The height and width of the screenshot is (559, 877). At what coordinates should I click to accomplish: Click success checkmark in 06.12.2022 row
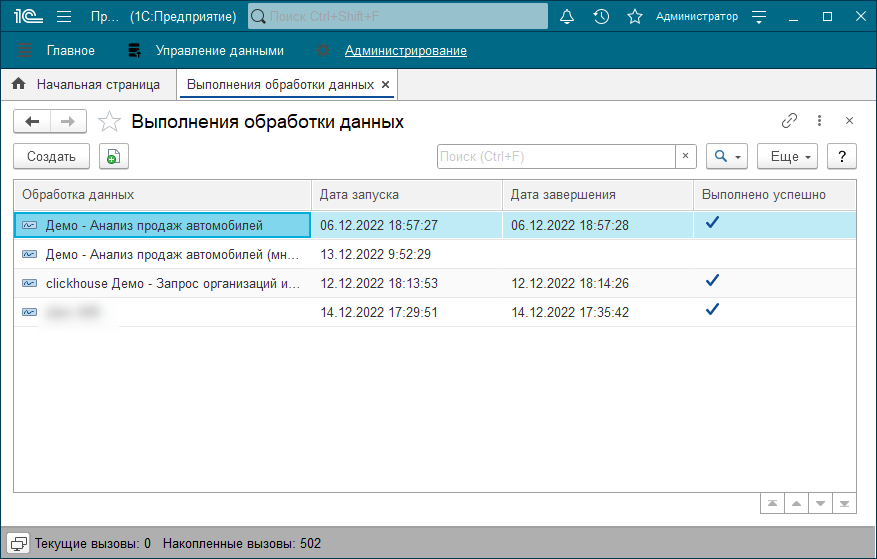712,222
